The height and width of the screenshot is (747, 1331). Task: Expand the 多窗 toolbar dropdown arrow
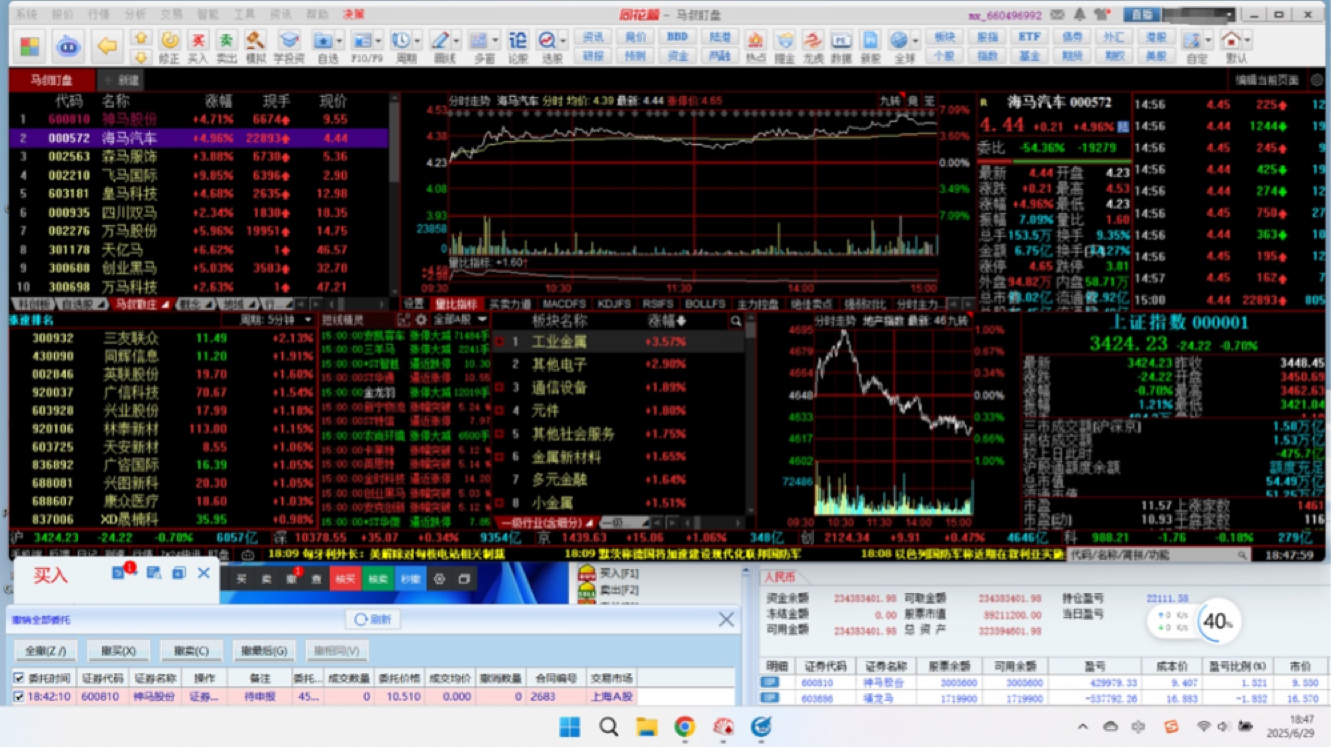click(496, 41)
